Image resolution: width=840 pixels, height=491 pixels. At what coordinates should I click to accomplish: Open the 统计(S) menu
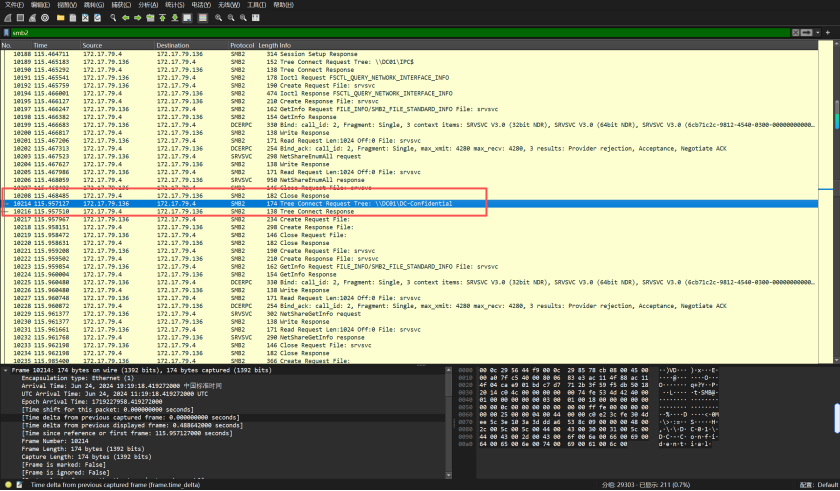tap(175, 5)
